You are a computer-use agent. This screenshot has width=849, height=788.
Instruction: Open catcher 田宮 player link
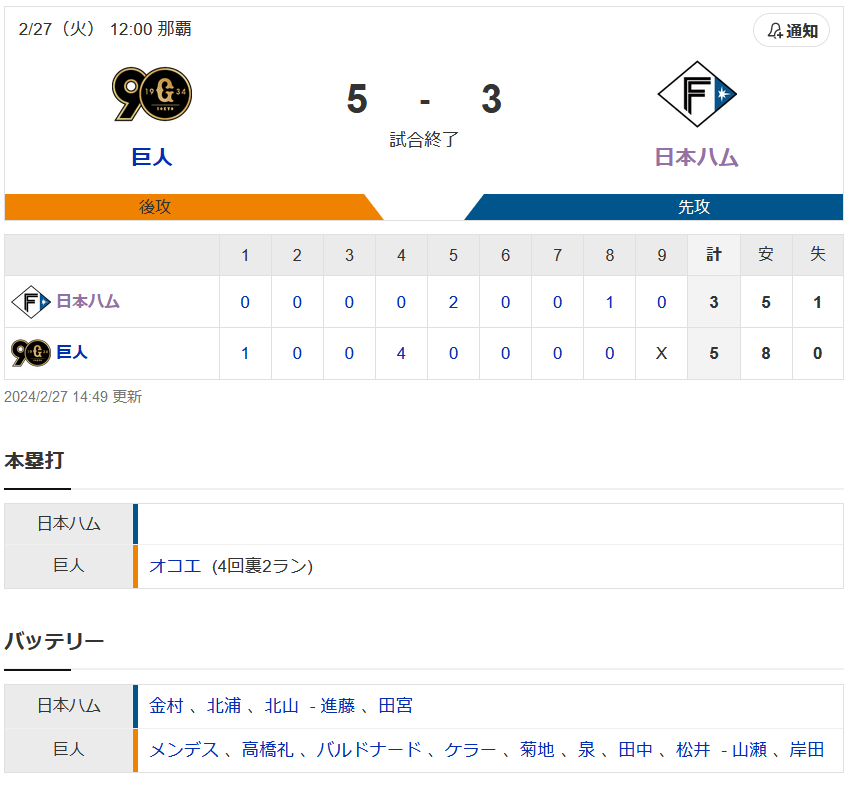pyautogui.click(x=396, y=706)
